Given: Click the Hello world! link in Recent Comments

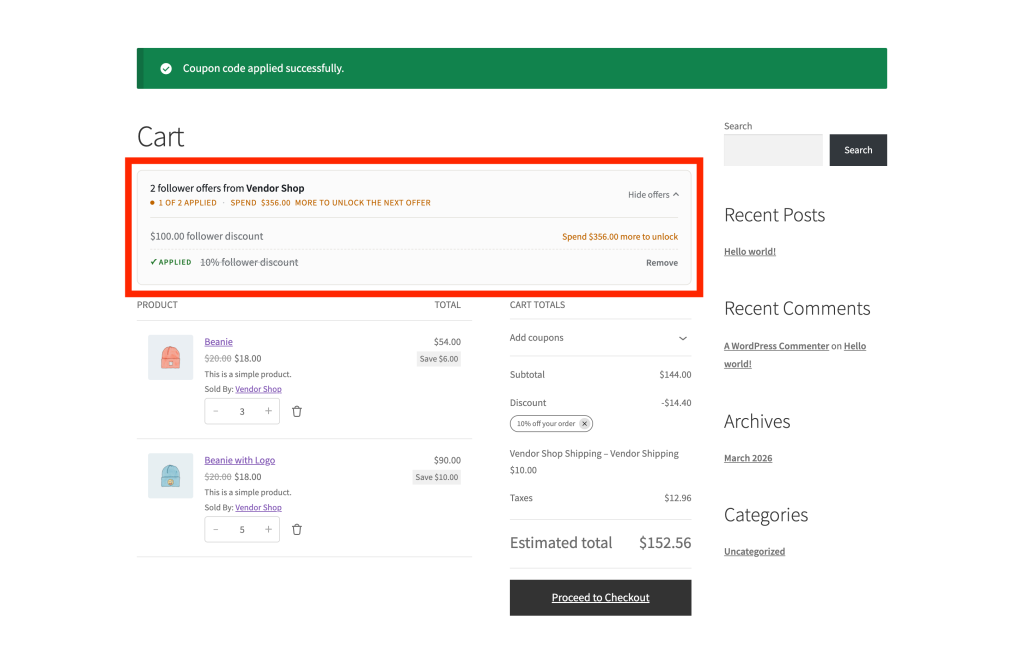Looking at the screenshot, I should tap(795, 355).
